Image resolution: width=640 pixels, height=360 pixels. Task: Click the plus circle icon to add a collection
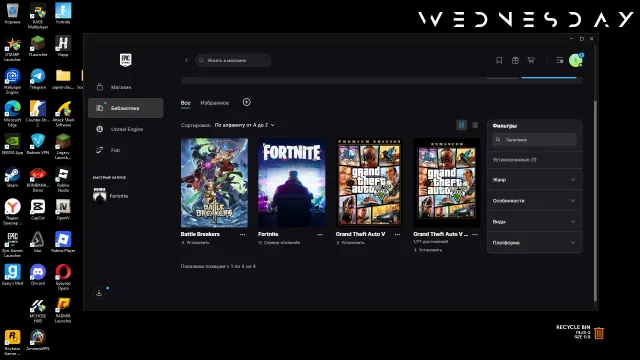pos(247,102)
